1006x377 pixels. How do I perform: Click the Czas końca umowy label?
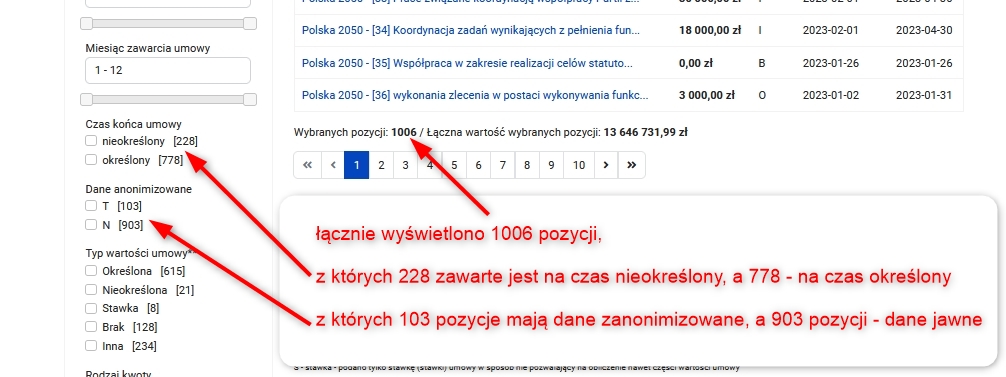(x=133, y=124)
